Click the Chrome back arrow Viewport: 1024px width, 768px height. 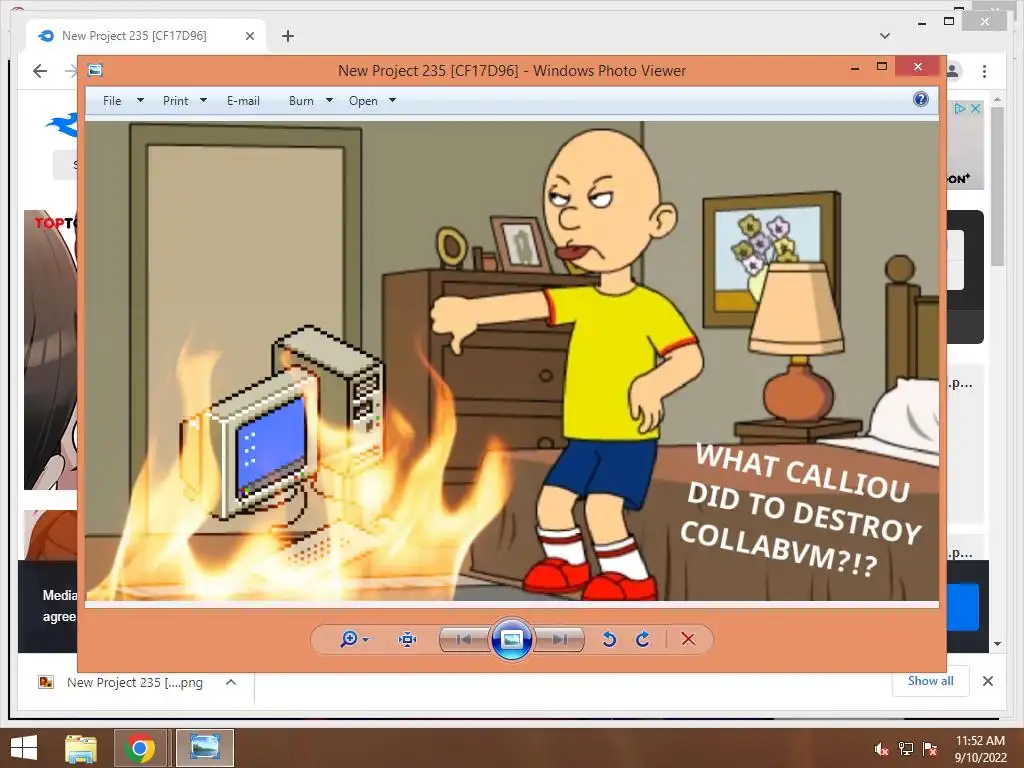coord(40,71)
